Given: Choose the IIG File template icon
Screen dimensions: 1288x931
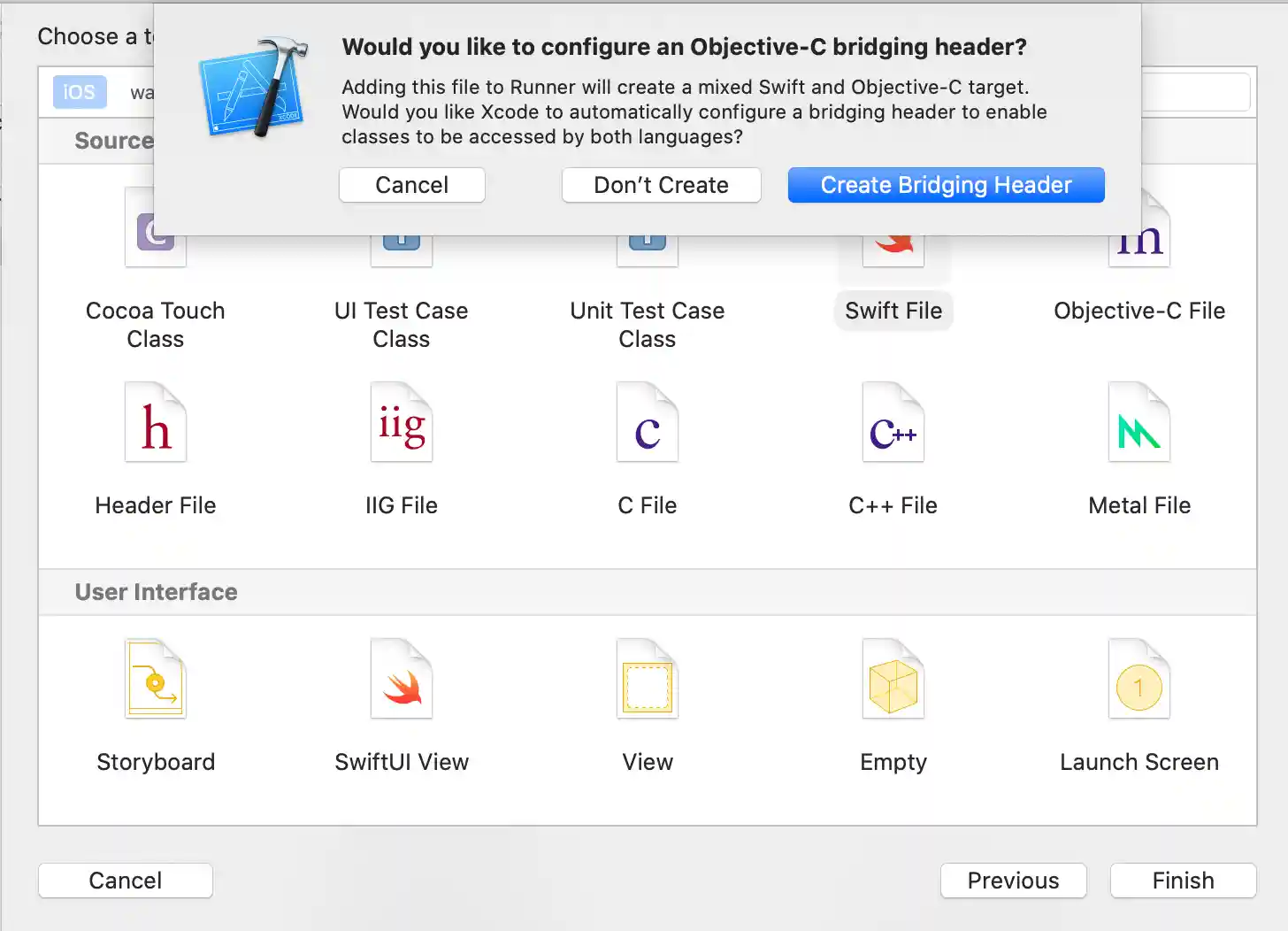Looking at the screenshot, I should (x=402, y=423).
